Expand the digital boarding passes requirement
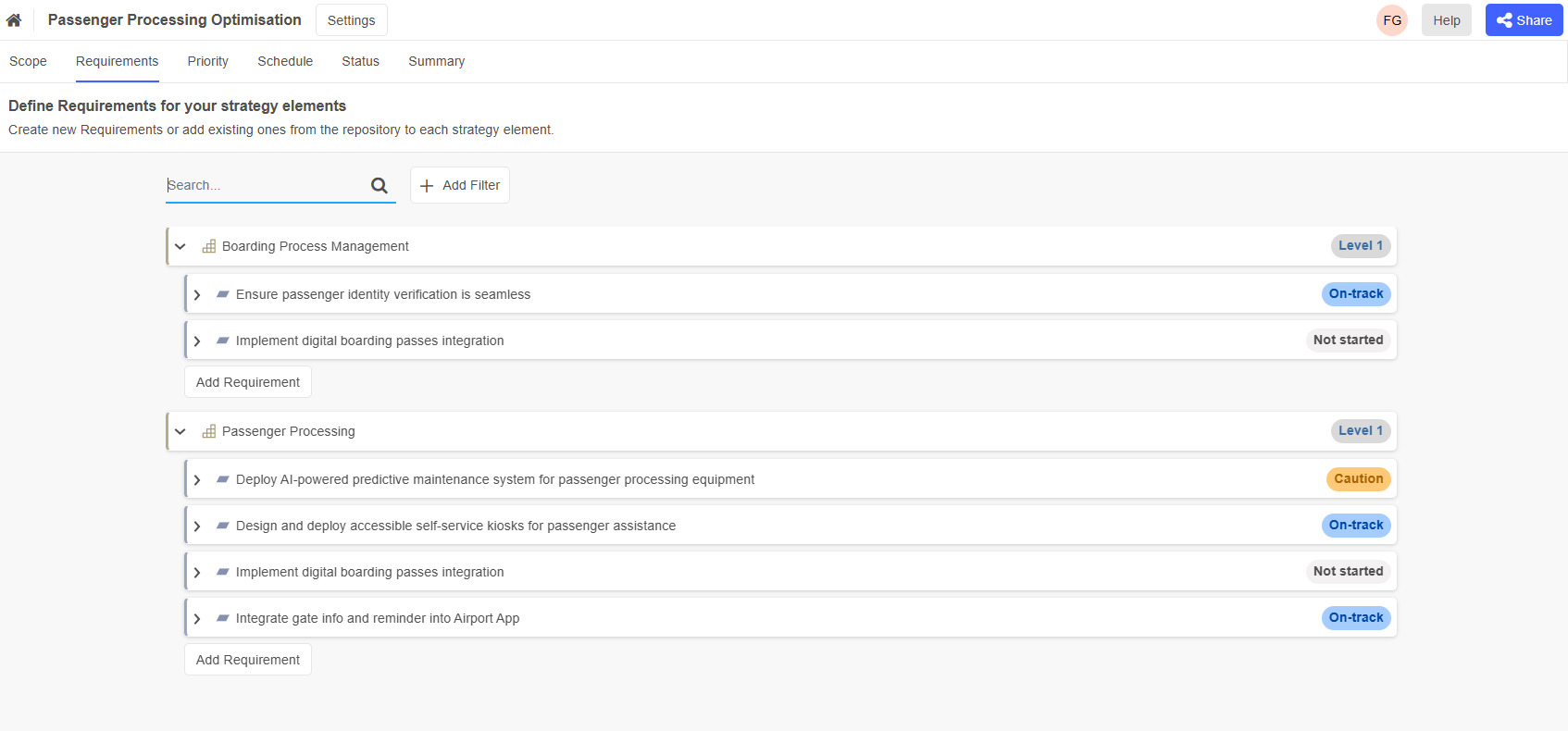Screen dimensions: 1568x731 197,341
